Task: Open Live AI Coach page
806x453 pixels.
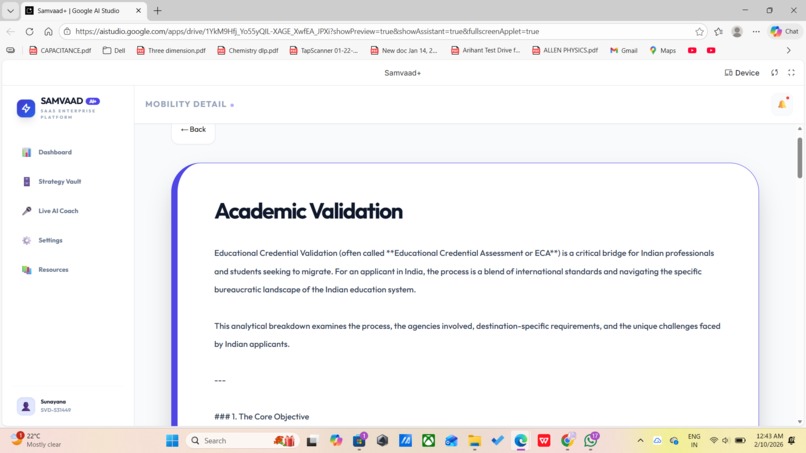Action: [50, 211]
